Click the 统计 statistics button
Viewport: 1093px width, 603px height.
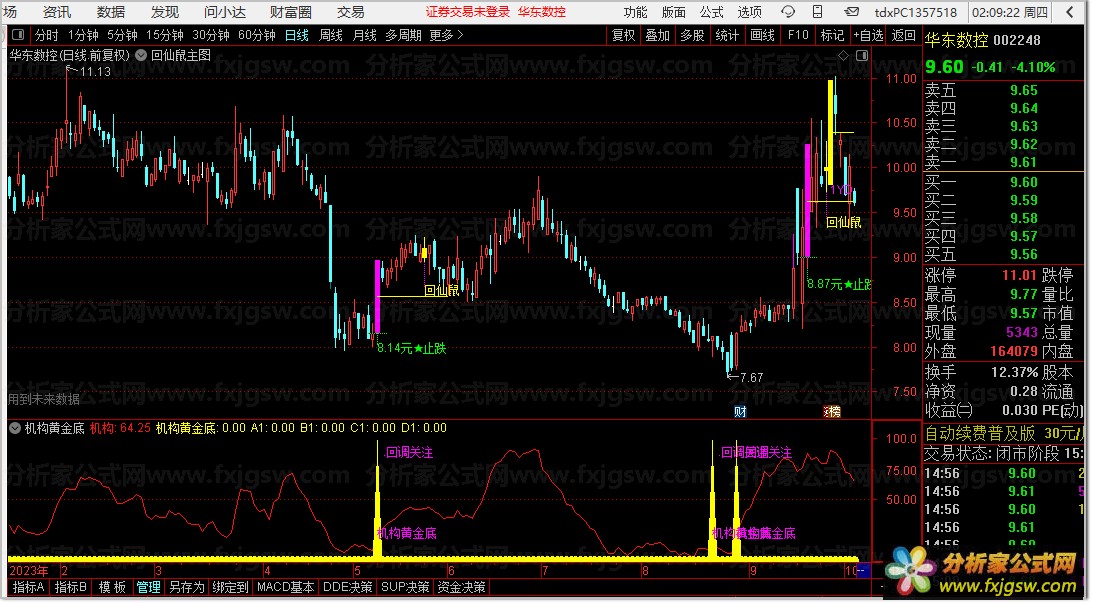point(727,35)
